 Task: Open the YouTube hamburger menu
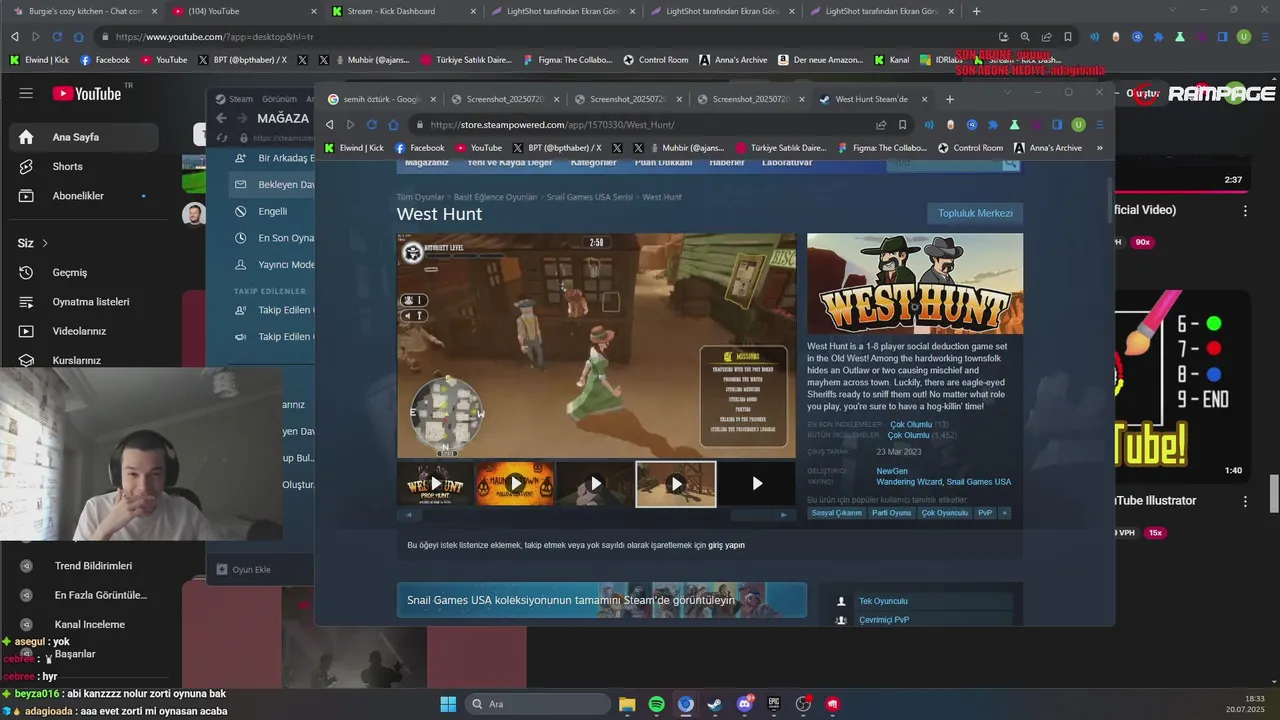[26, 93]
